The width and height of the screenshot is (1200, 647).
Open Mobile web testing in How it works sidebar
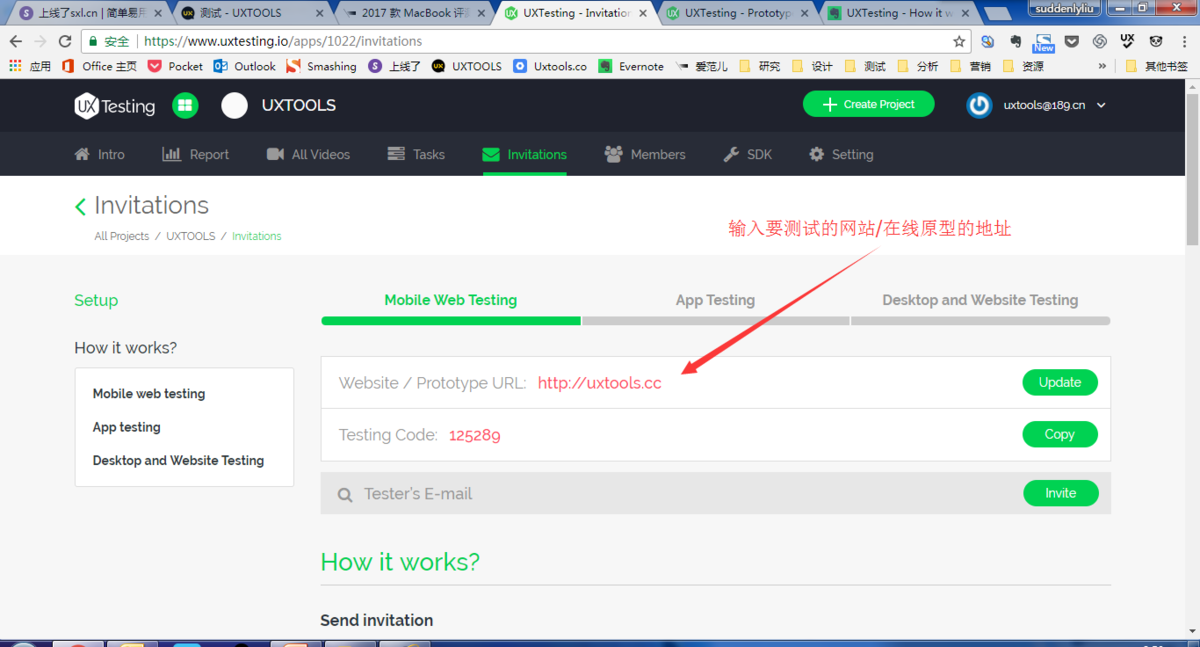[x=149, y=394]
